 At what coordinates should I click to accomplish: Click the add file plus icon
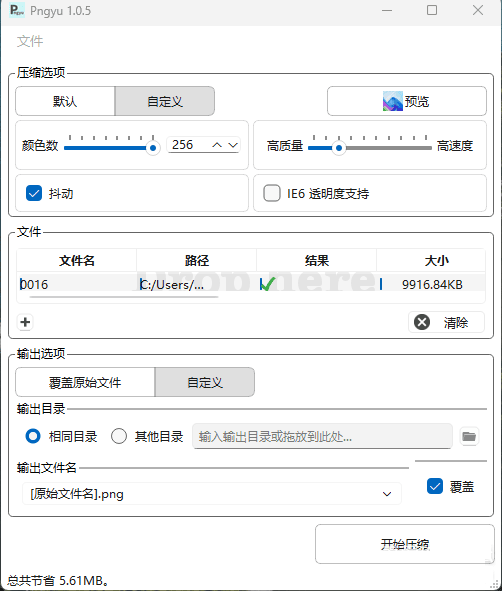(25, 322)
